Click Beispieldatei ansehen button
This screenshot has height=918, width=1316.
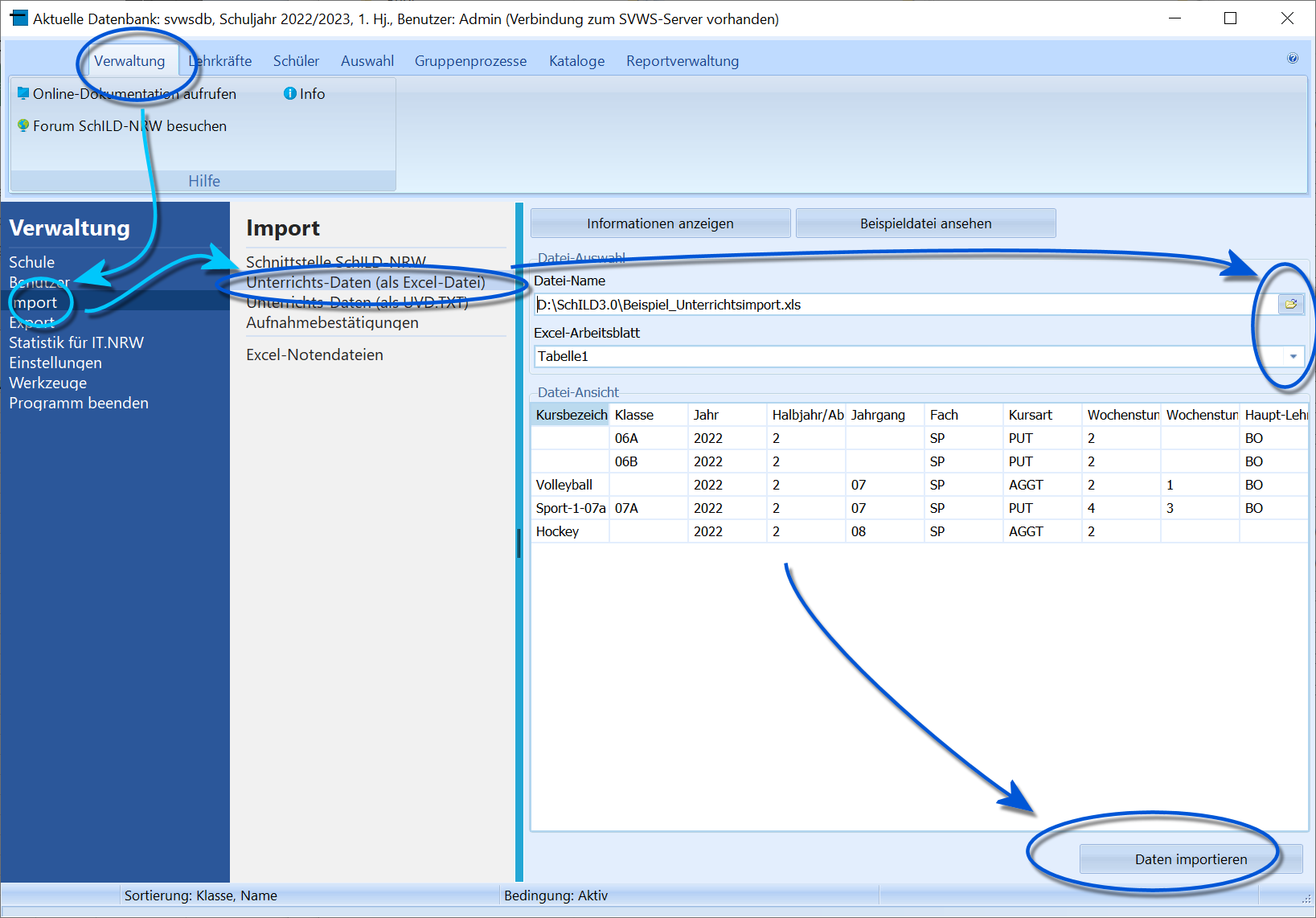pos(925,223)
